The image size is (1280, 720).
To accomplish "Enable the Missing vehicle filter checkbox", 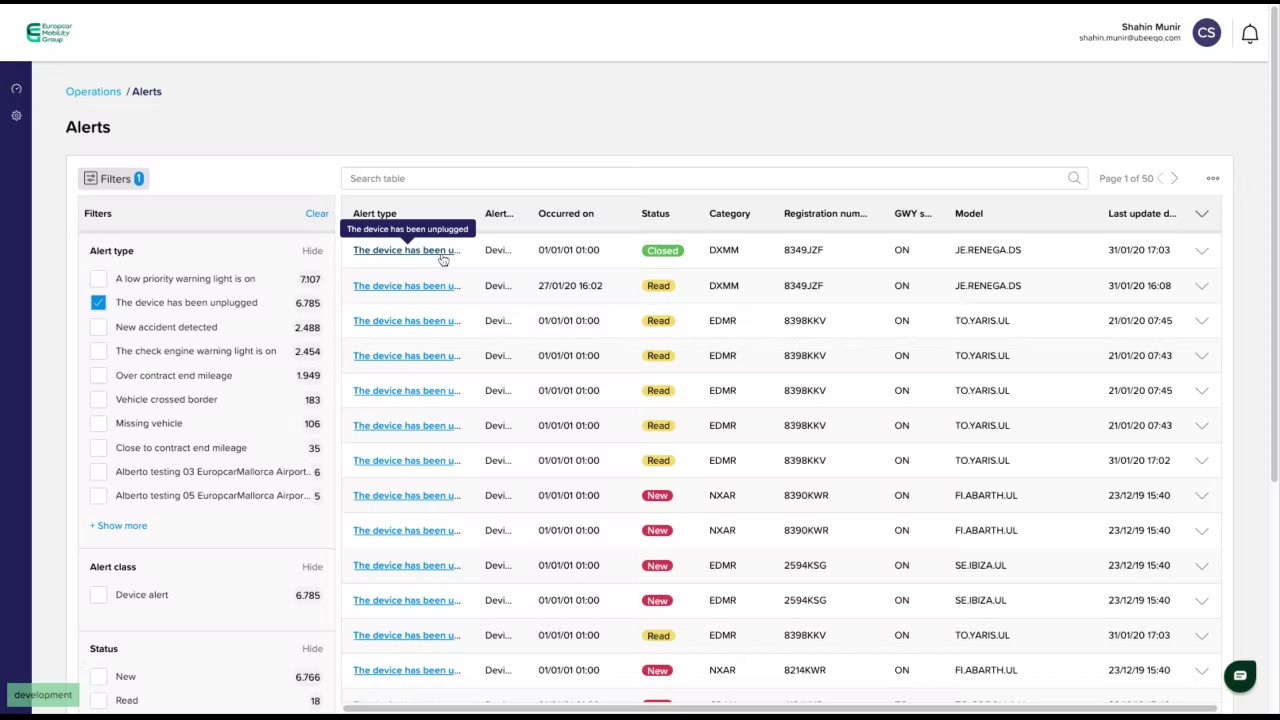I will tap(98, 424).
